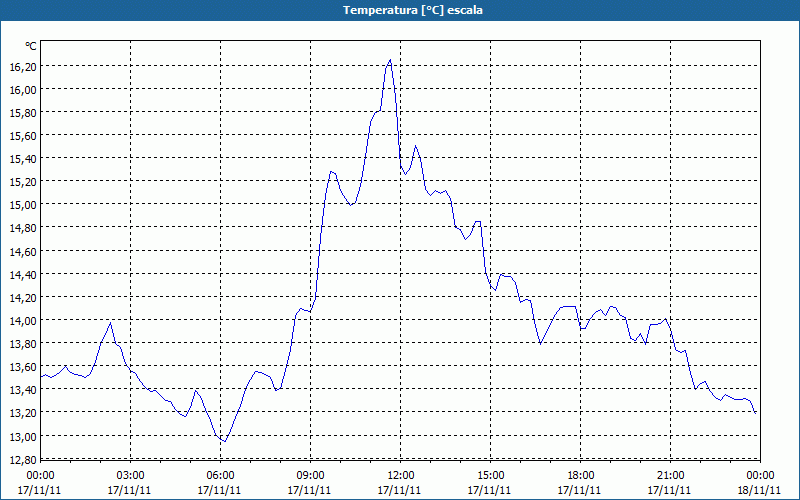Select the 13,80 y-axis label
800x500 pixels.
(23, 344)
